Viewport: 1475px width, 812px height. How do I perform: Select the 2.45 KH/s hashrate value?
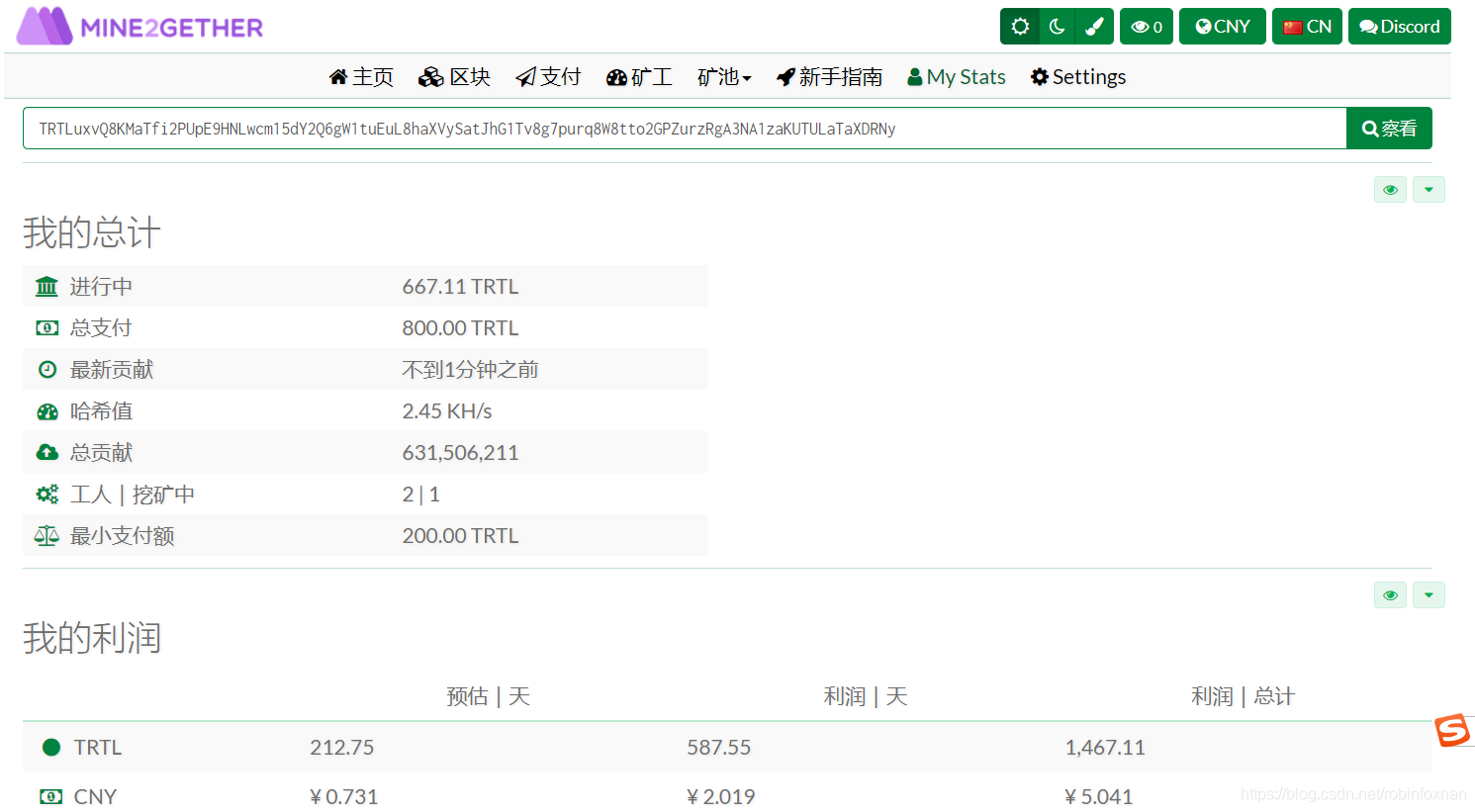click(447, 411)
